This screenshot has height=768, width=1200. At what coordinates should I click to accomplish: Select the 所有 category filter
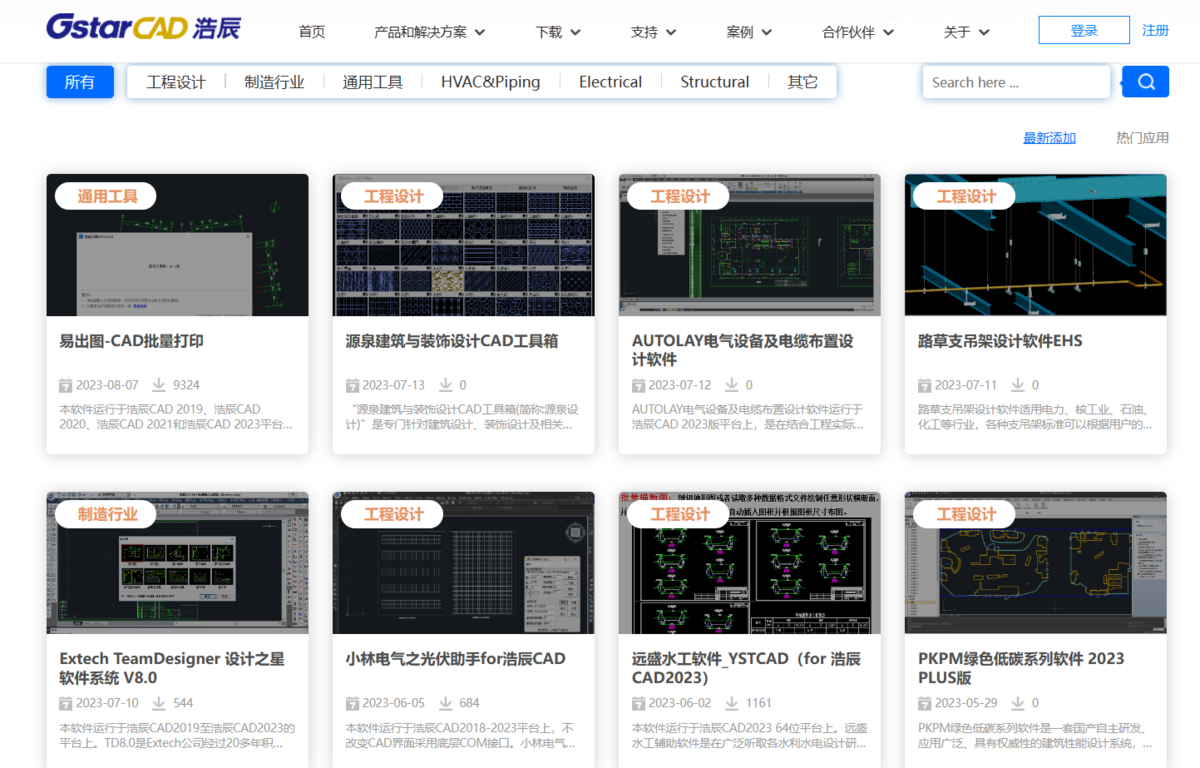(x=80, y=82)
